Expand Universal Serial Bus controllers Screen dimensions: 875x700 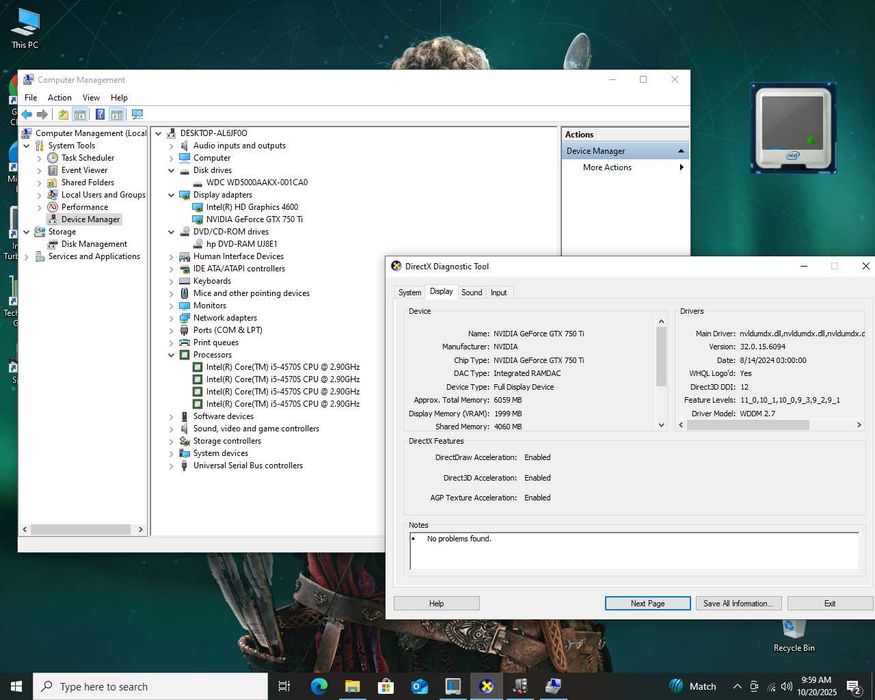click(x=171, y=466)
